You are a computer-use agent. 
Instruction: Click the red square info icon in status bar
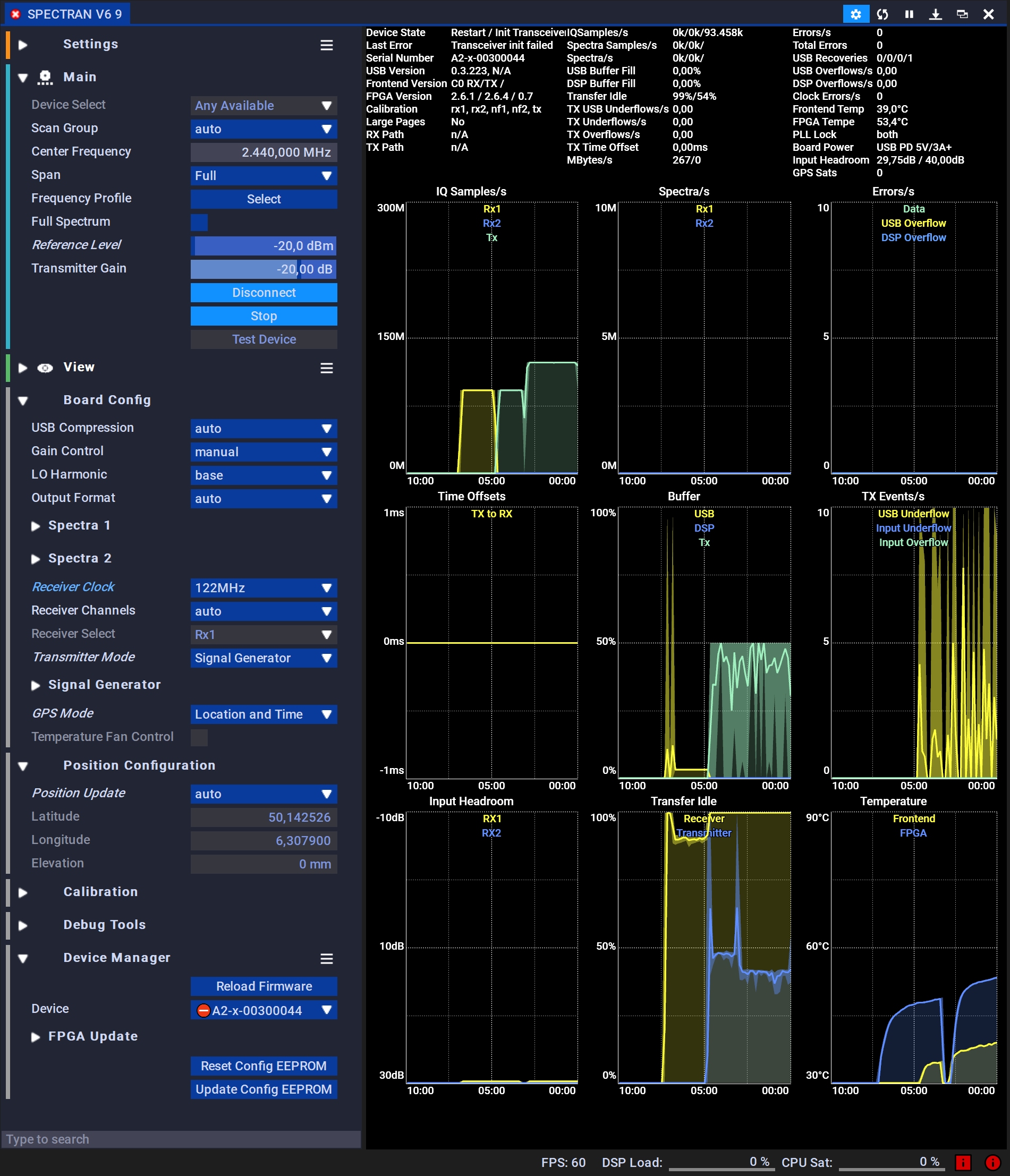point(963,1162)
